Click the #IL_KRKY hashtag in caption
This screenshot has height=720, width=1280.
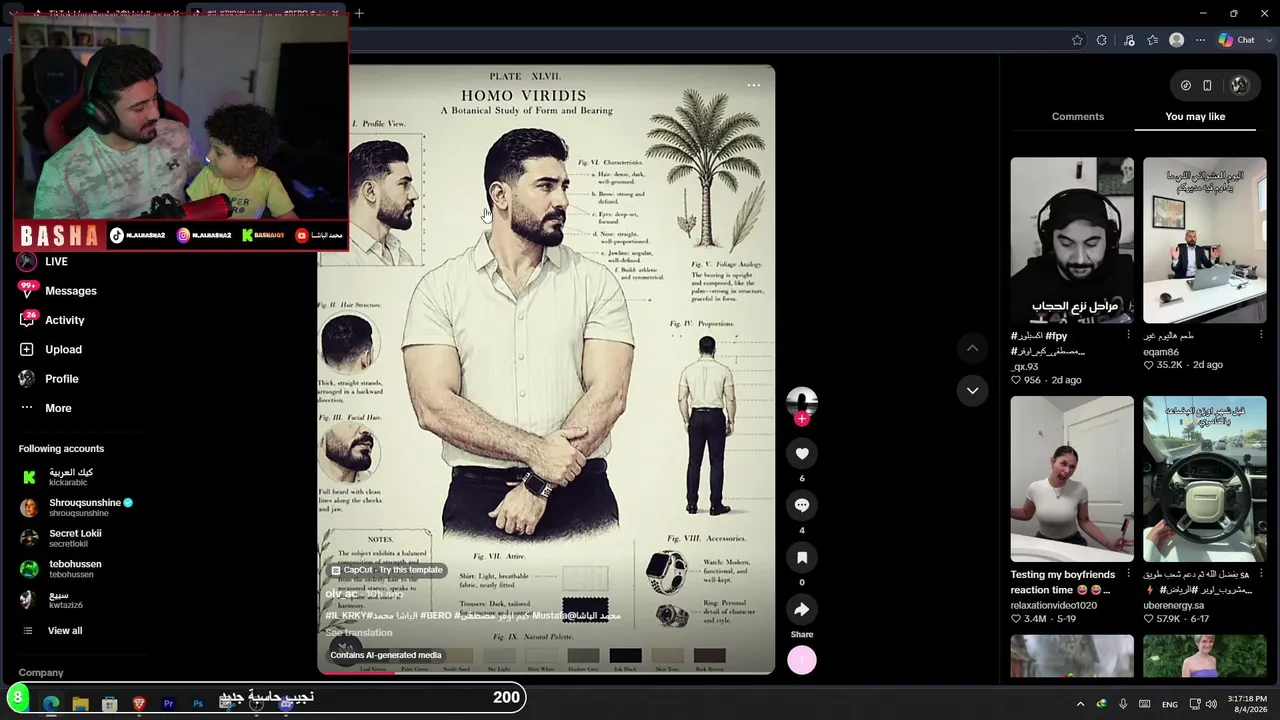coord(346,616)
